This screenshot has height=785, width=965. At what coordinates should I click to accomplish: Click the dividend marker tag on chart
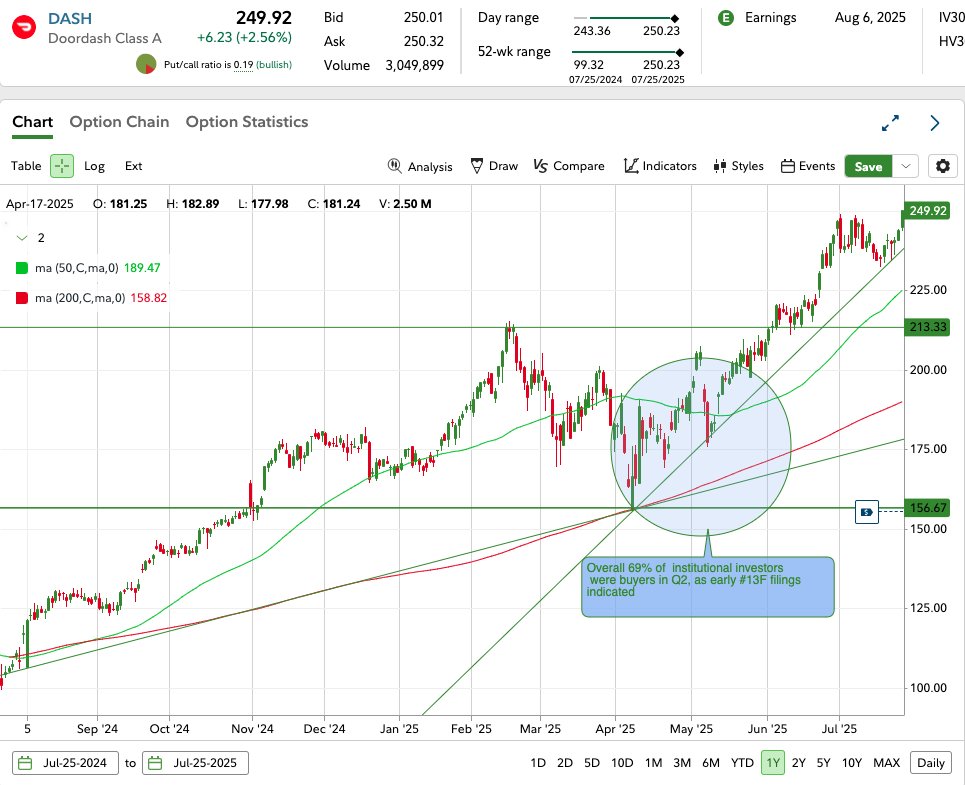[867, 512]
